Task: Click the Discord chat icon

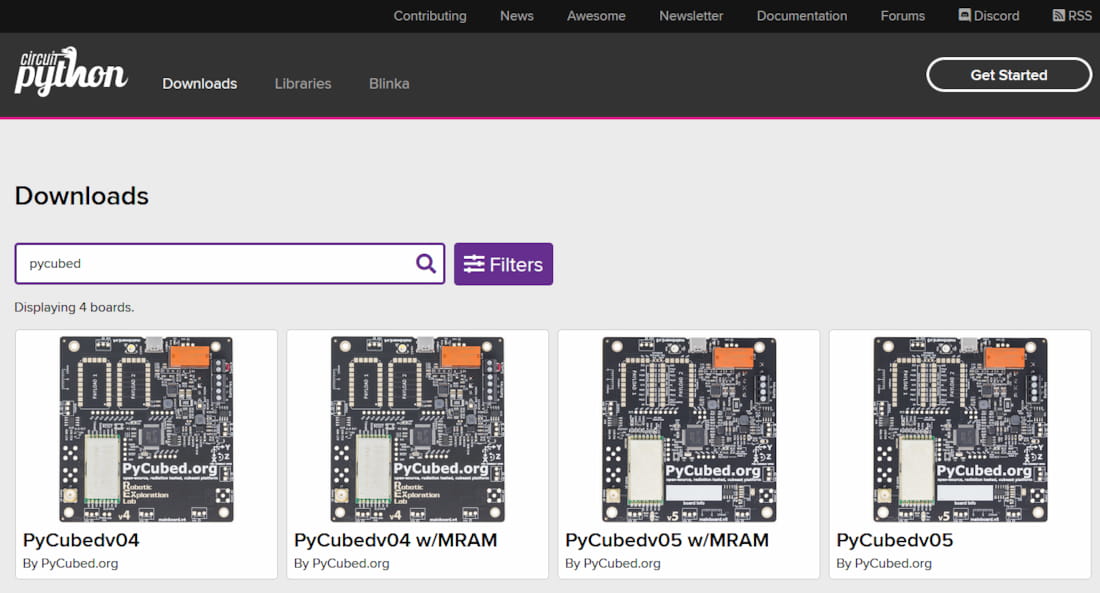Action: pos(965,15)
